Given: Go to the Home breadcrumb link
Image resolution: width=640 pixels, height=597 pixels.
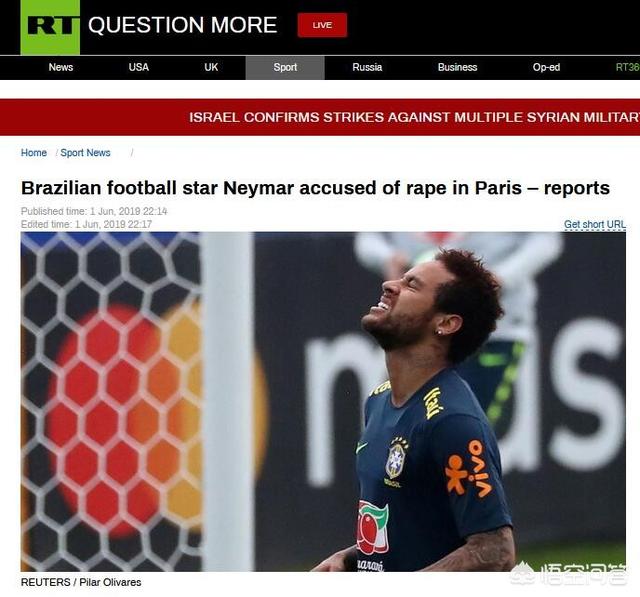Looking at the screenshot, I should click(x=34, y=153).
